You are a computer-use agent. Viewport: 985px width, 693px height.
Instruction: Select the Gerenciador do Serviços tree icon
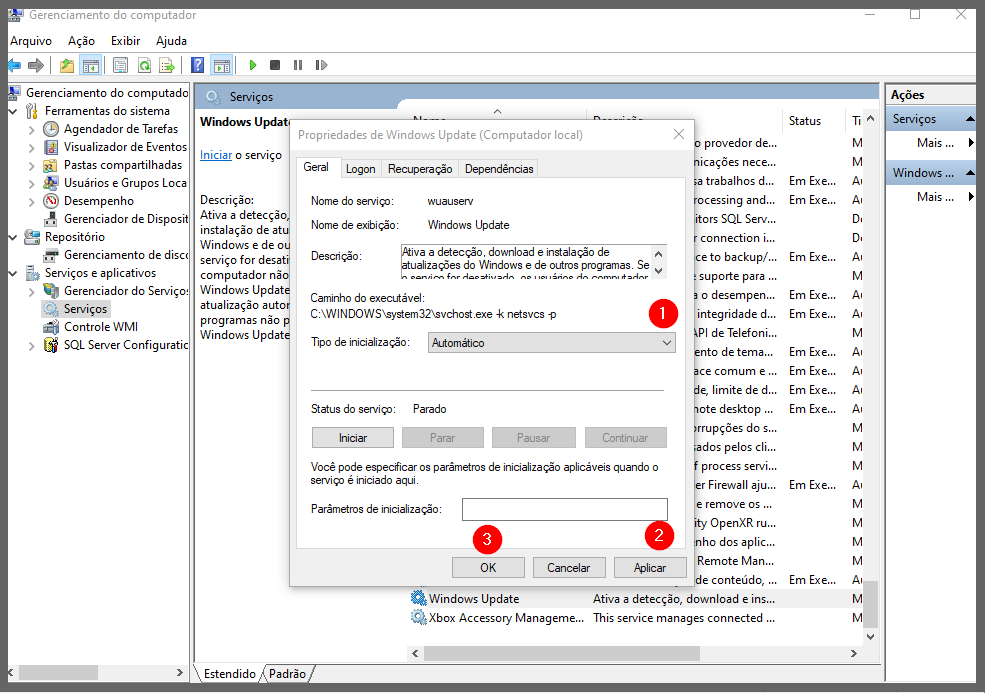tap(51, 291)
